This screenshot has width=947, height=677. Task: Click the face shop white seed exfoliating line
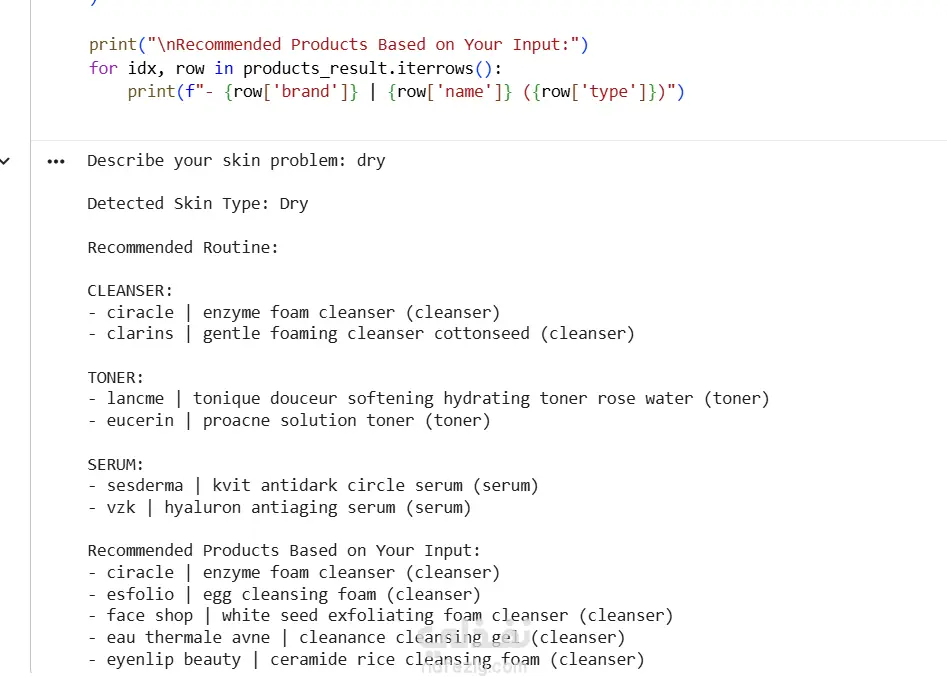coord(380,615)
